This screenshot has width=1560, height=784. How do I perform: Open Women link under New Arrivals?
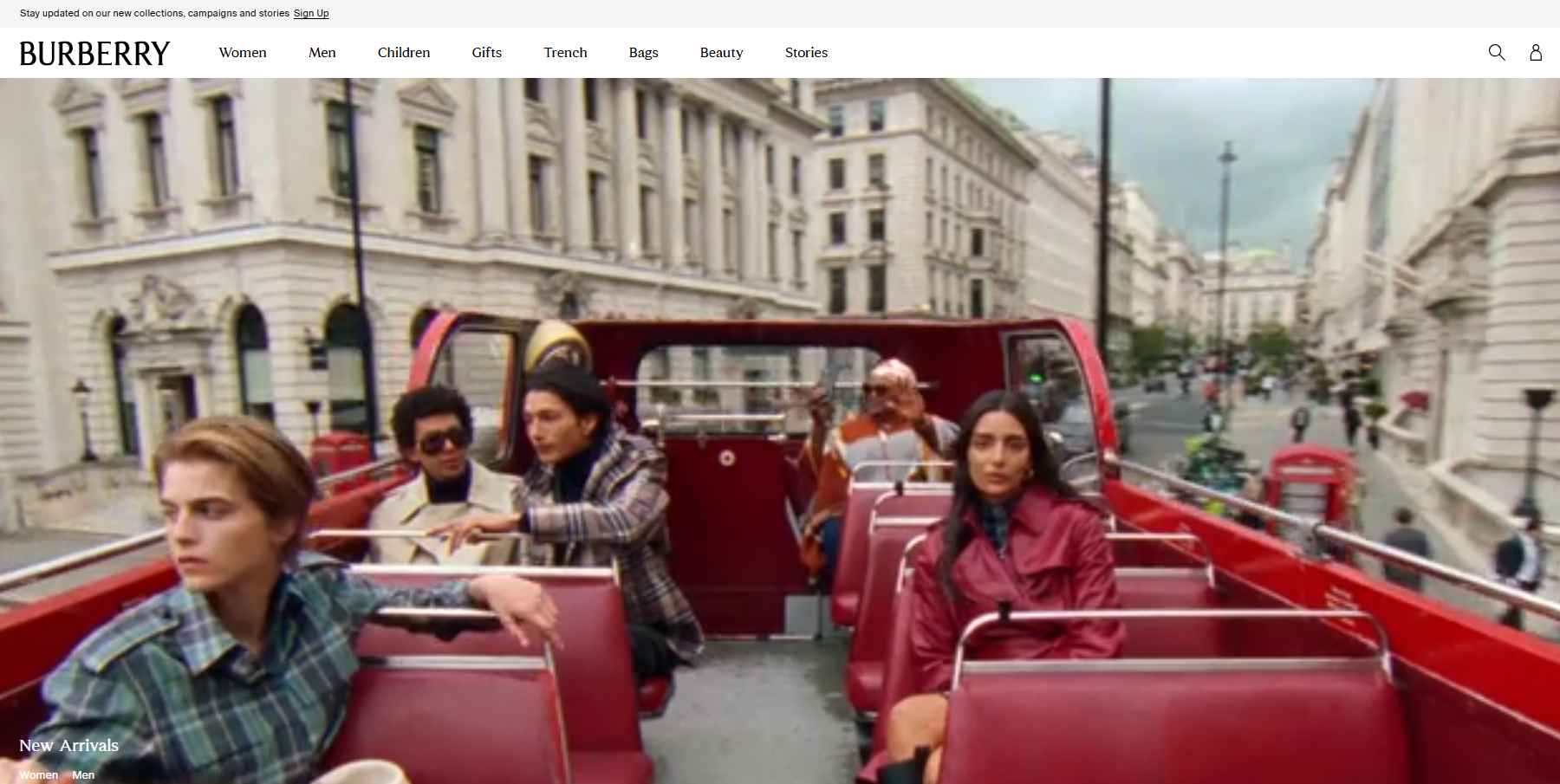[x=39, y=774]
